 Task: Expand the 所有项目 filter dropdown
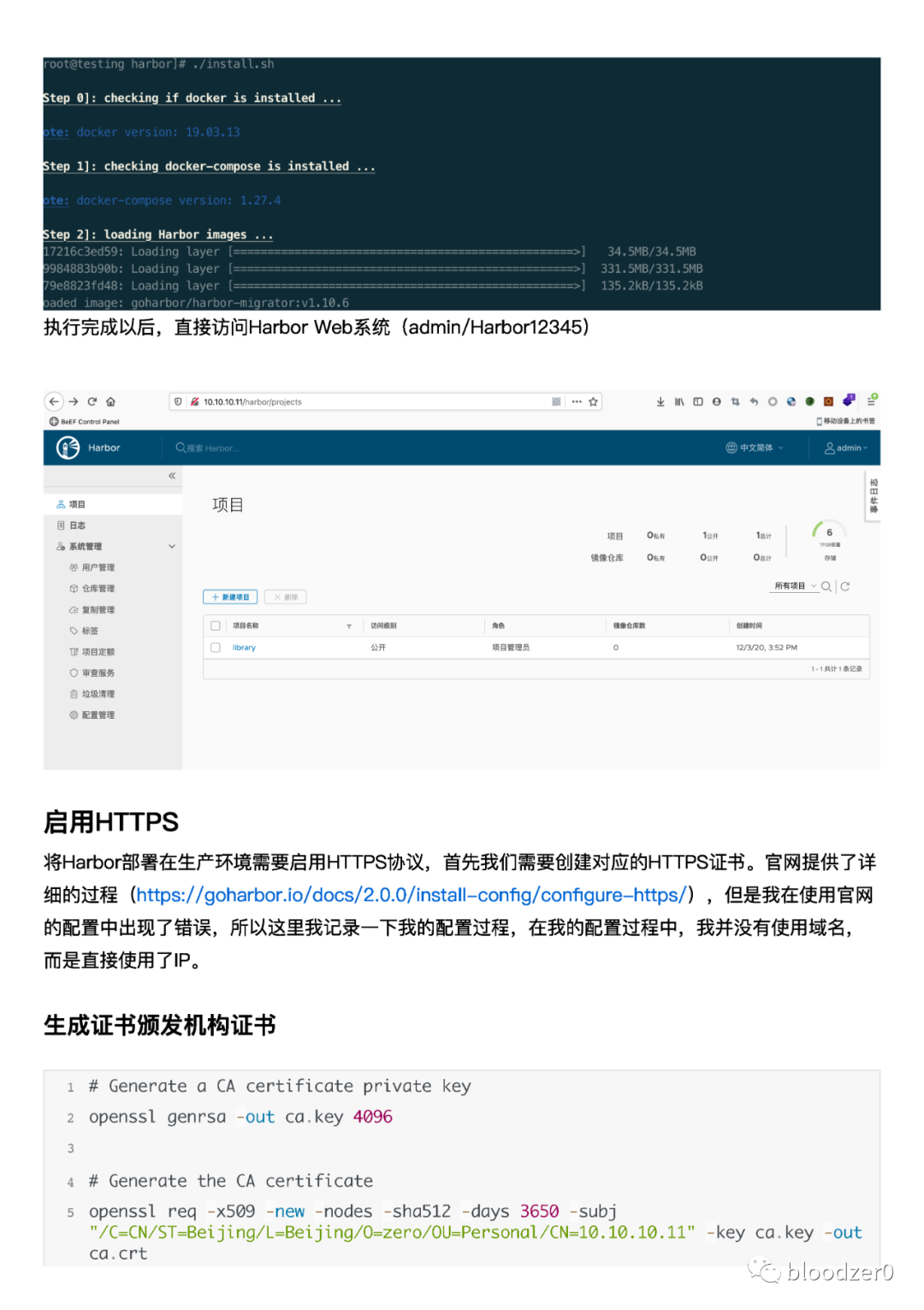pos(795,586)
